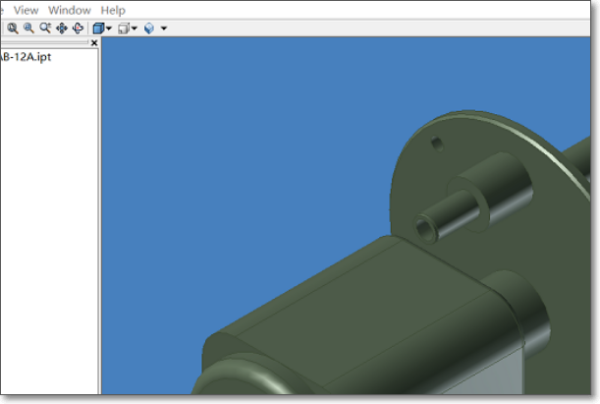The width and height of the screenshot is (600, 404).
Task: Close the browser panel with the X
Action: 94,43
